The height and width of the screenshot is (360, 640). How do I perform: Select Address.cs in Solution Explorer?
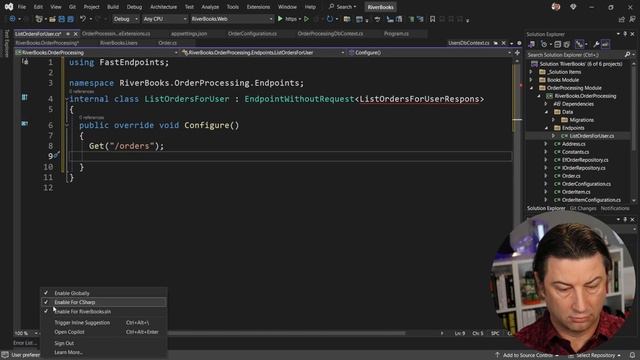coord(573,144)
